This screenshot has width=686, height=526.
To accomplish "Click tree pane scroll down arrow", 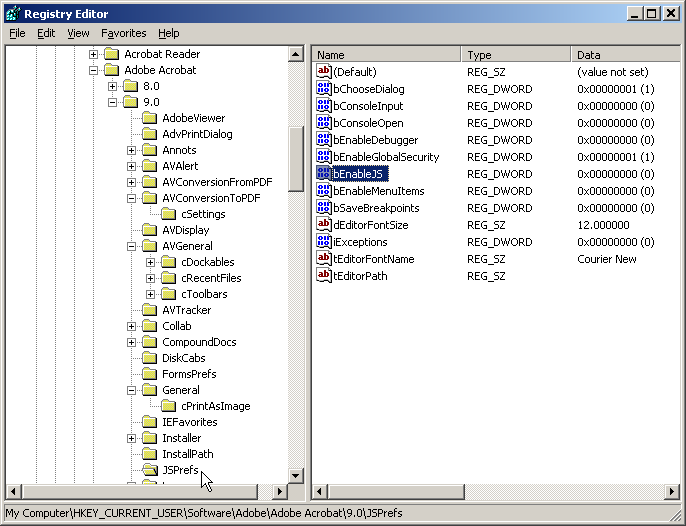I will (x=296, y=476).
